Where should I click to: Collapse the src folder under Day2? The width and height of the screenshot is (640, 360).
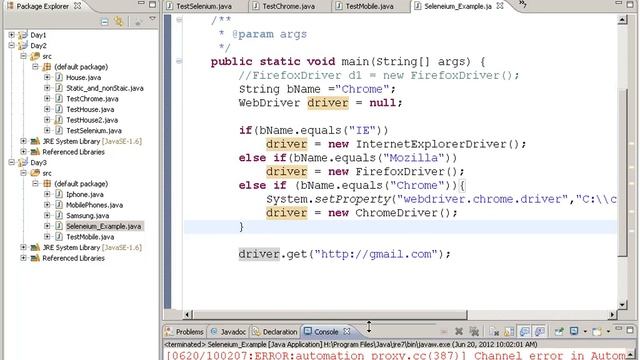(x=23, y=56)
